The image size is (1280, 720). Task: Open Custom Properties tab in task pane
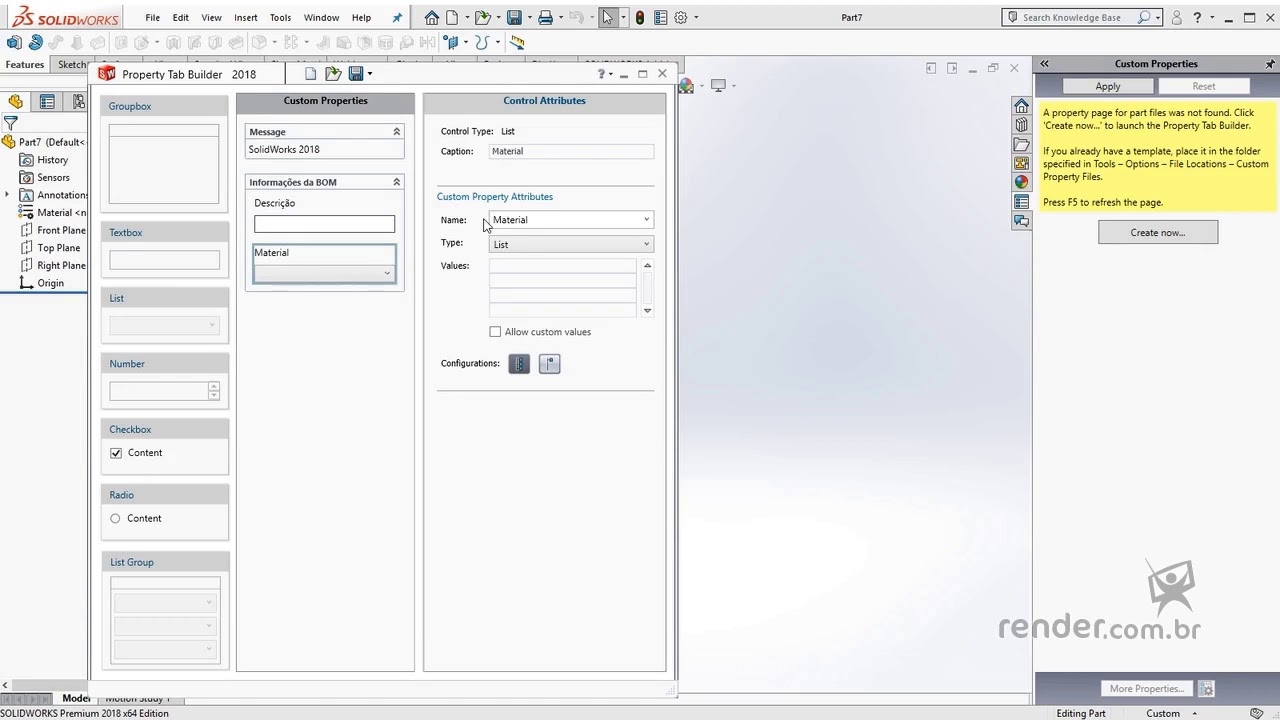click(1021, 201)
